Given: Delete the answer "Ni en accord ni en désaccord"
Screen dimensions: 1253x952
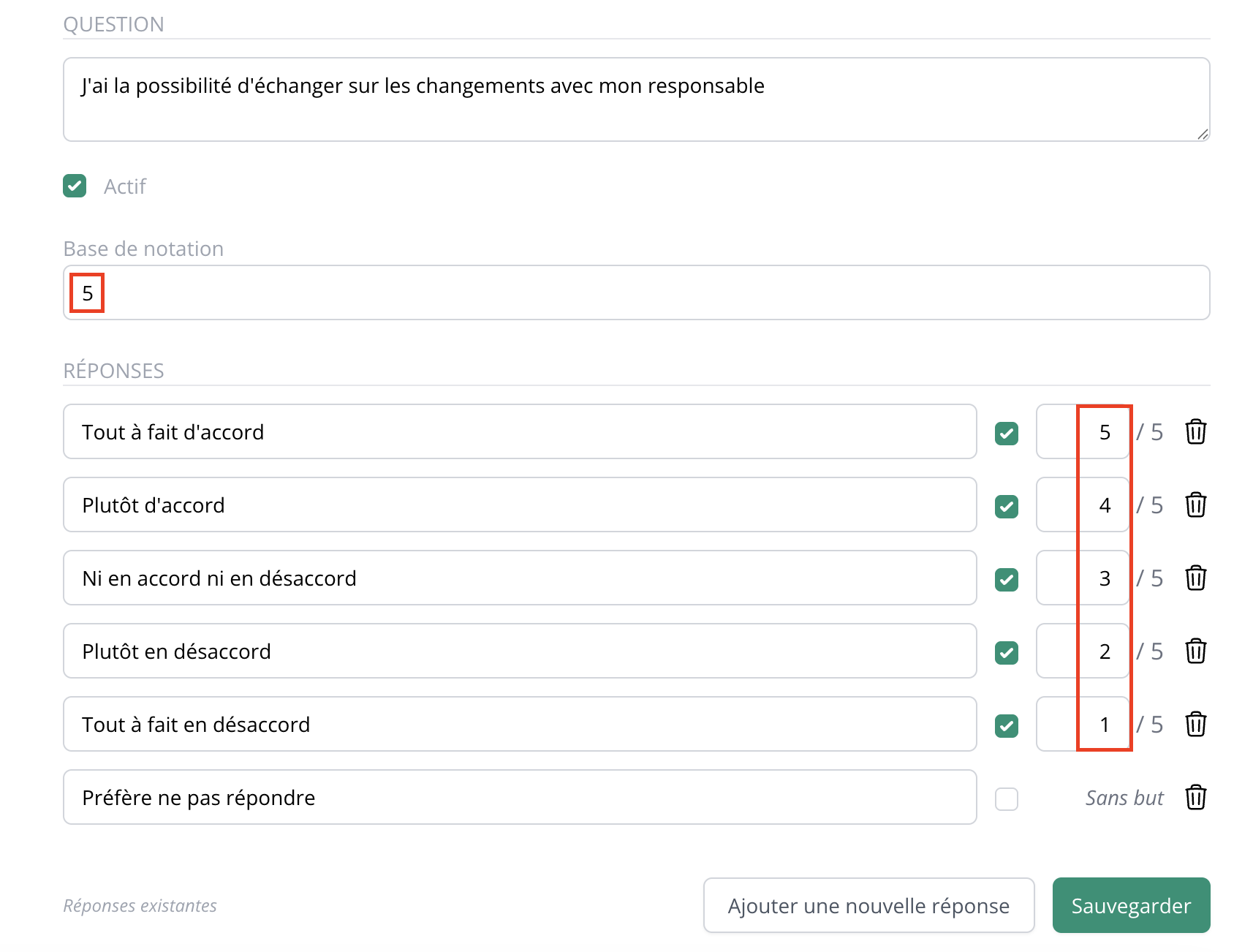Looking at the screenshot, I should (x=1196, y=578).
